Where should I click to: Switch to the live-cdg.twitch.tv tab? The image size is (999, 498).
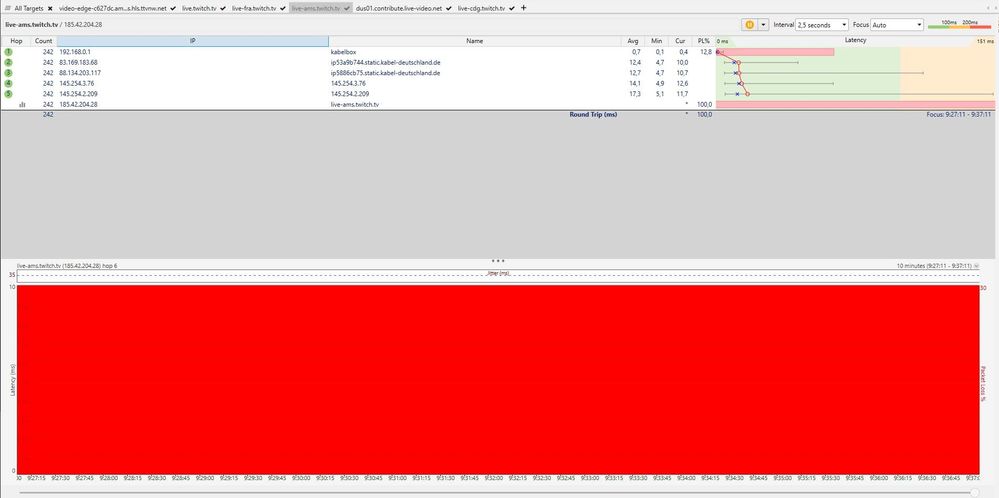click(481, 8)
